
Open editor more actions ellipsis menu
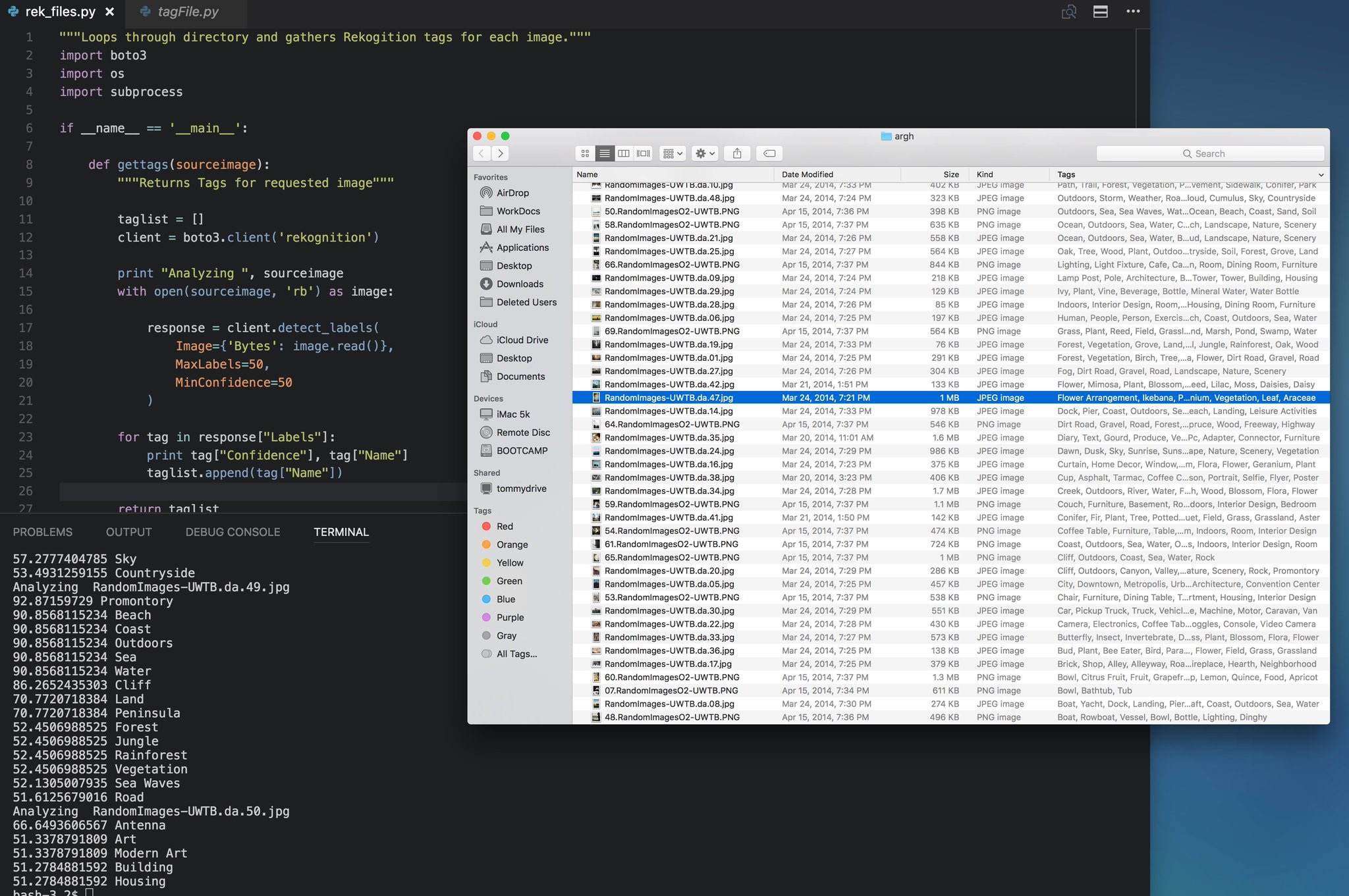tap(1133, 12)
